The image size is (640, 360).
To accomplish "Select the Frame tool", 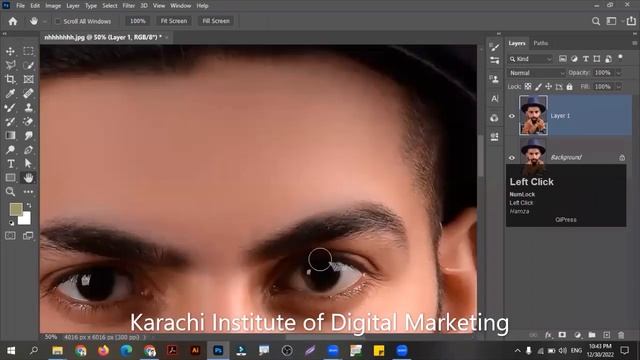I will click(x=28, y=79).
